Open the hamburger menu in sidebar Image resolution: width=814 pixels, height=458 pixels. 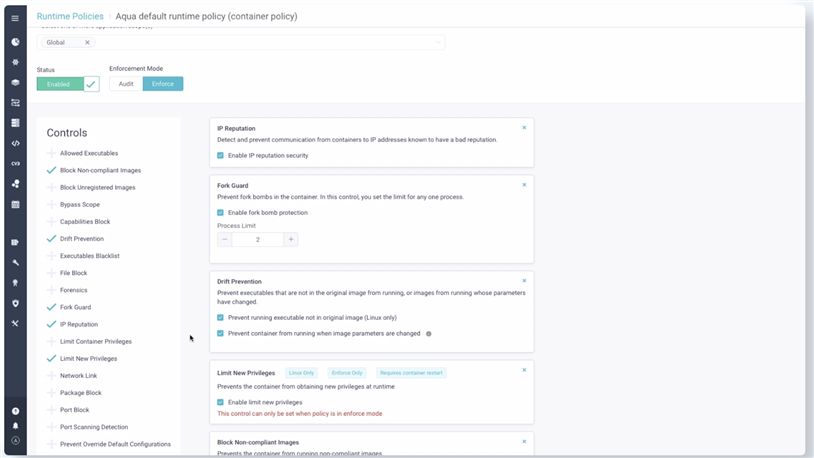15,18
